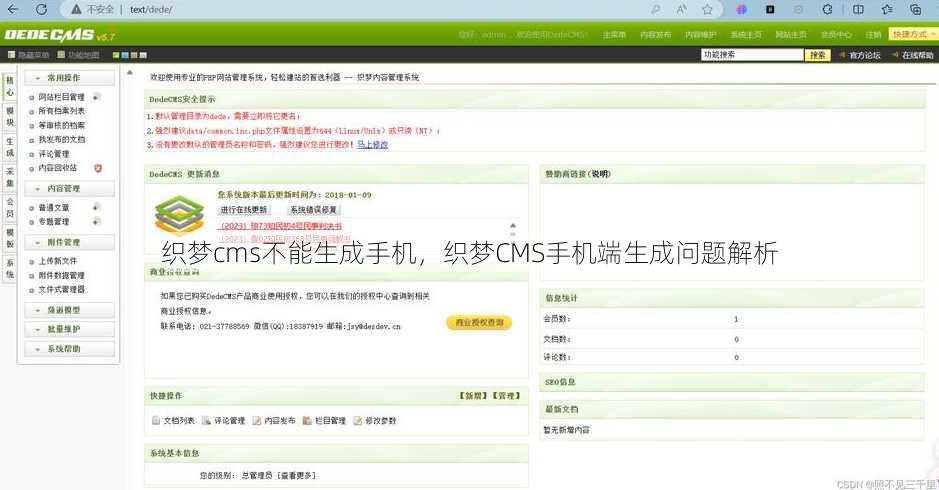Open the 马上修改 link
Screen dimensions: 939x490
[372, 144]
